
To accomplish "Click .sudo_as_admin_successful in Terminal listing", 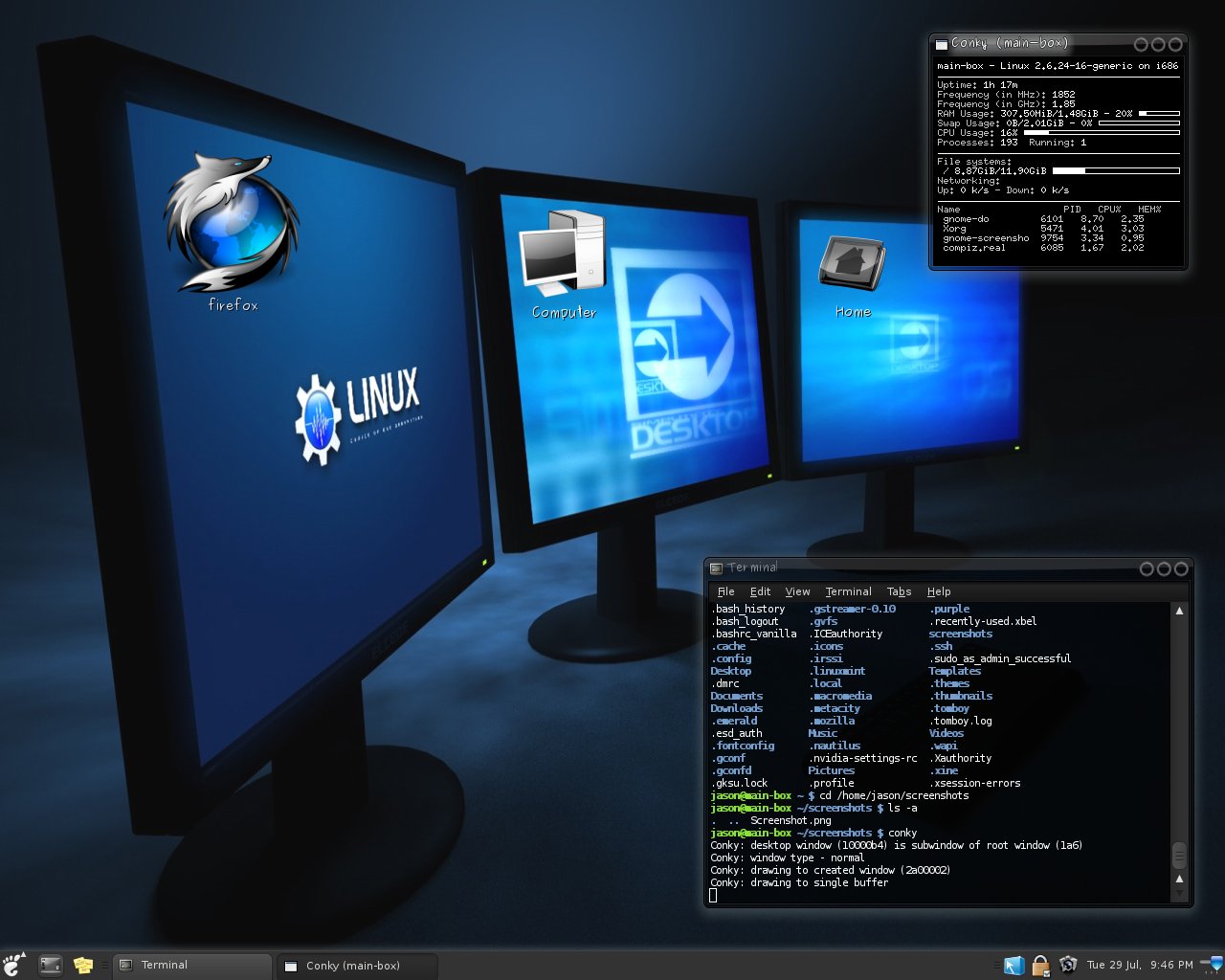I will click(x=1000, y=658).
